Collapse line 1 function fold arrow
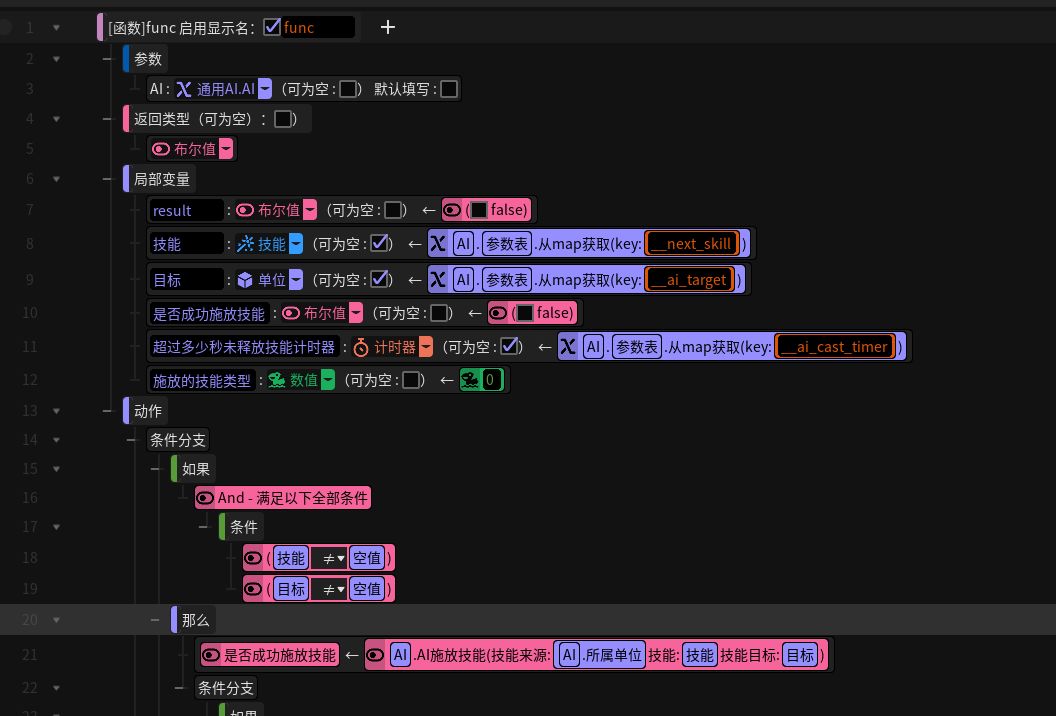 pyautogui.click(x=57, y=28)
